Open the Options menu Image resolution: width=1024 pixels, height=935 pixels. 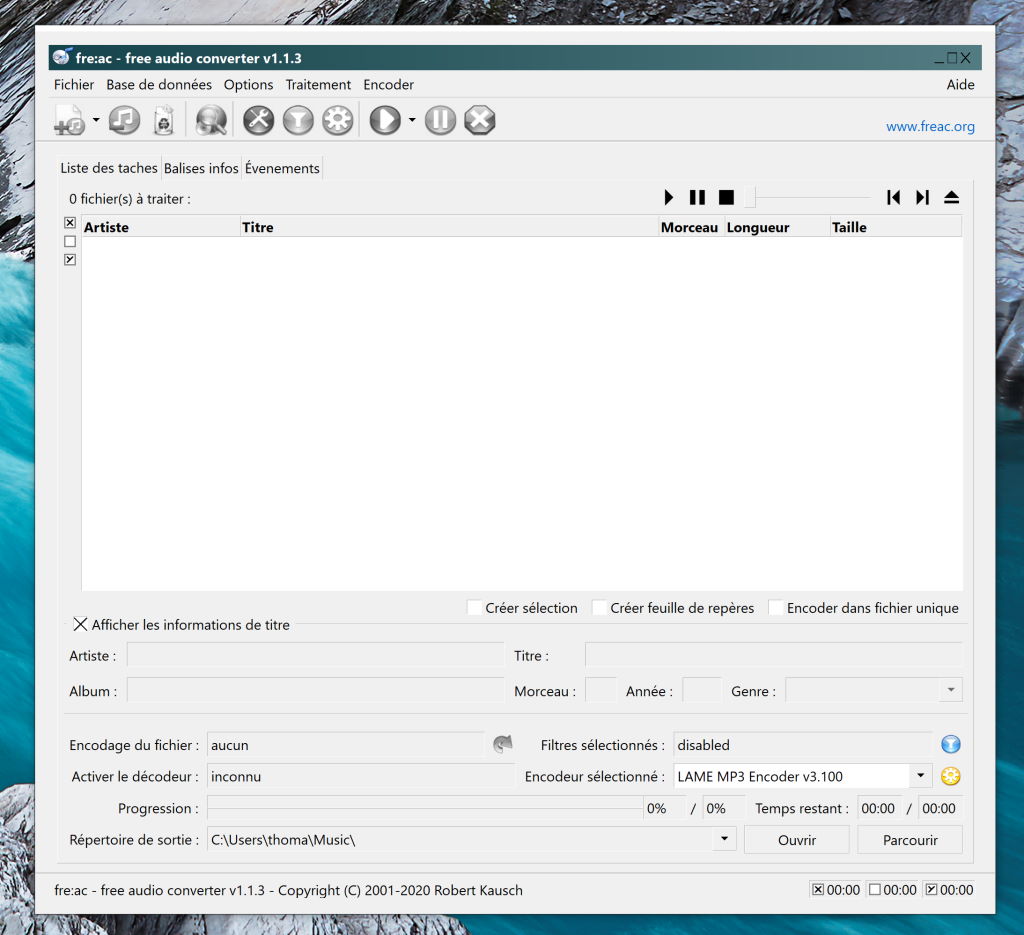point(248,85)
